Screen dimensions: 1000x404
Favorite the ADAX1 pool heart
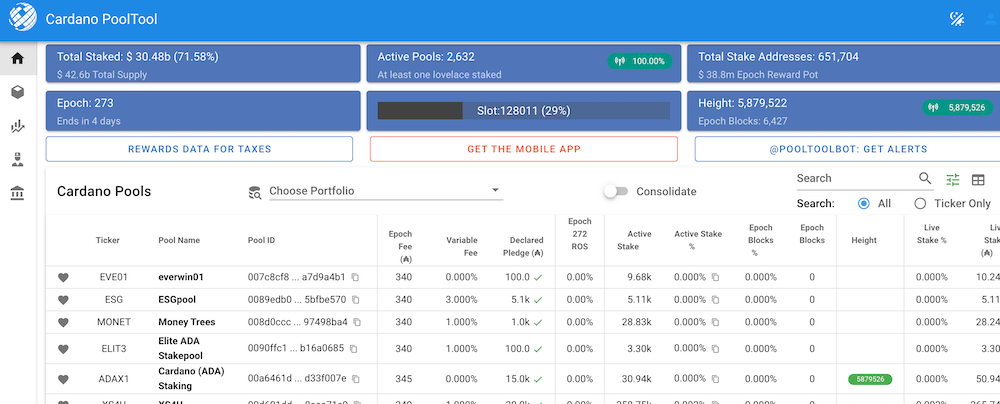(x=62, y=379)
